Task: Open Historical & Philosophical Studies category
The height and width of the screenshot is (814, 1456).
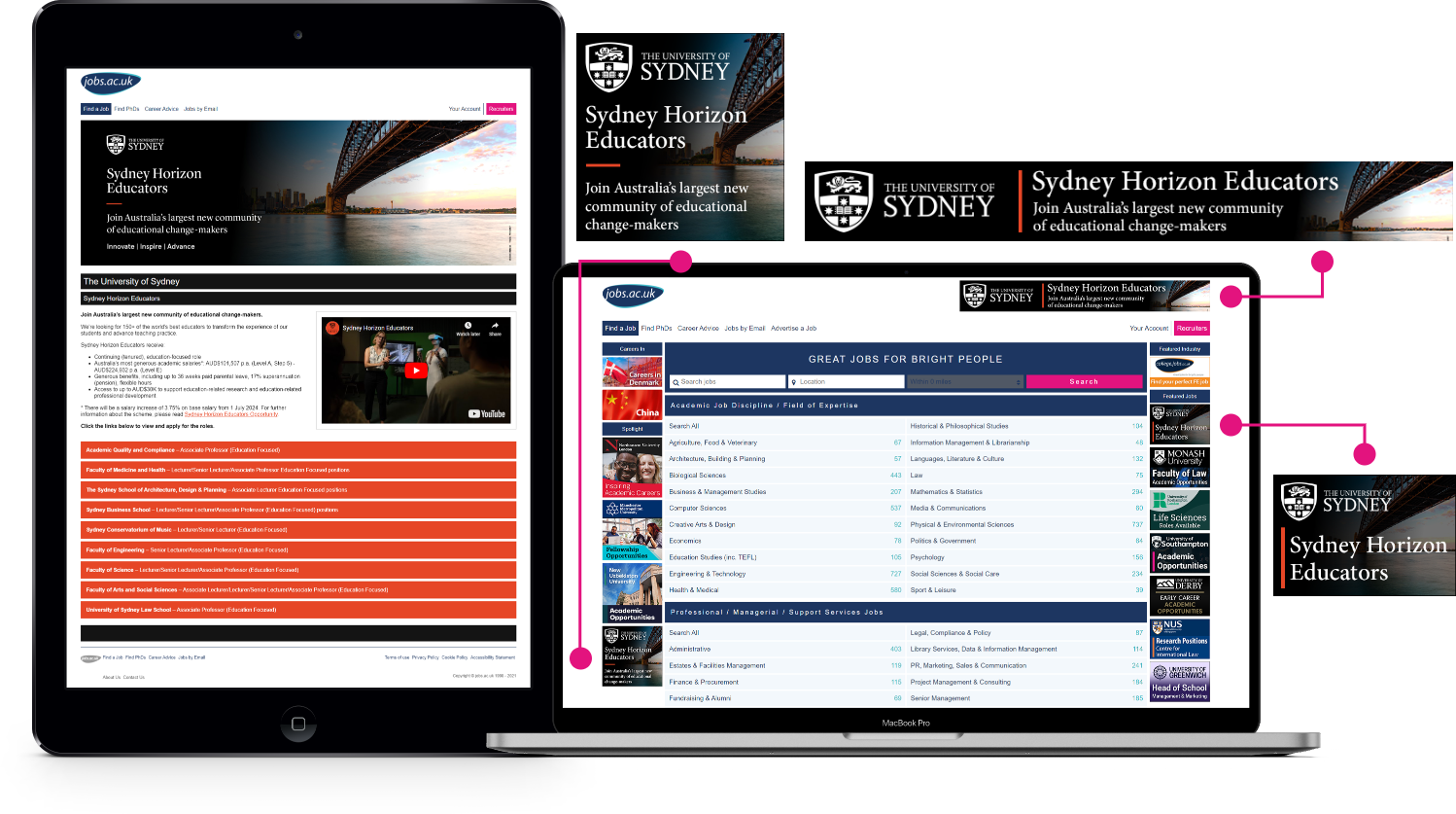Action: point(959,426)
